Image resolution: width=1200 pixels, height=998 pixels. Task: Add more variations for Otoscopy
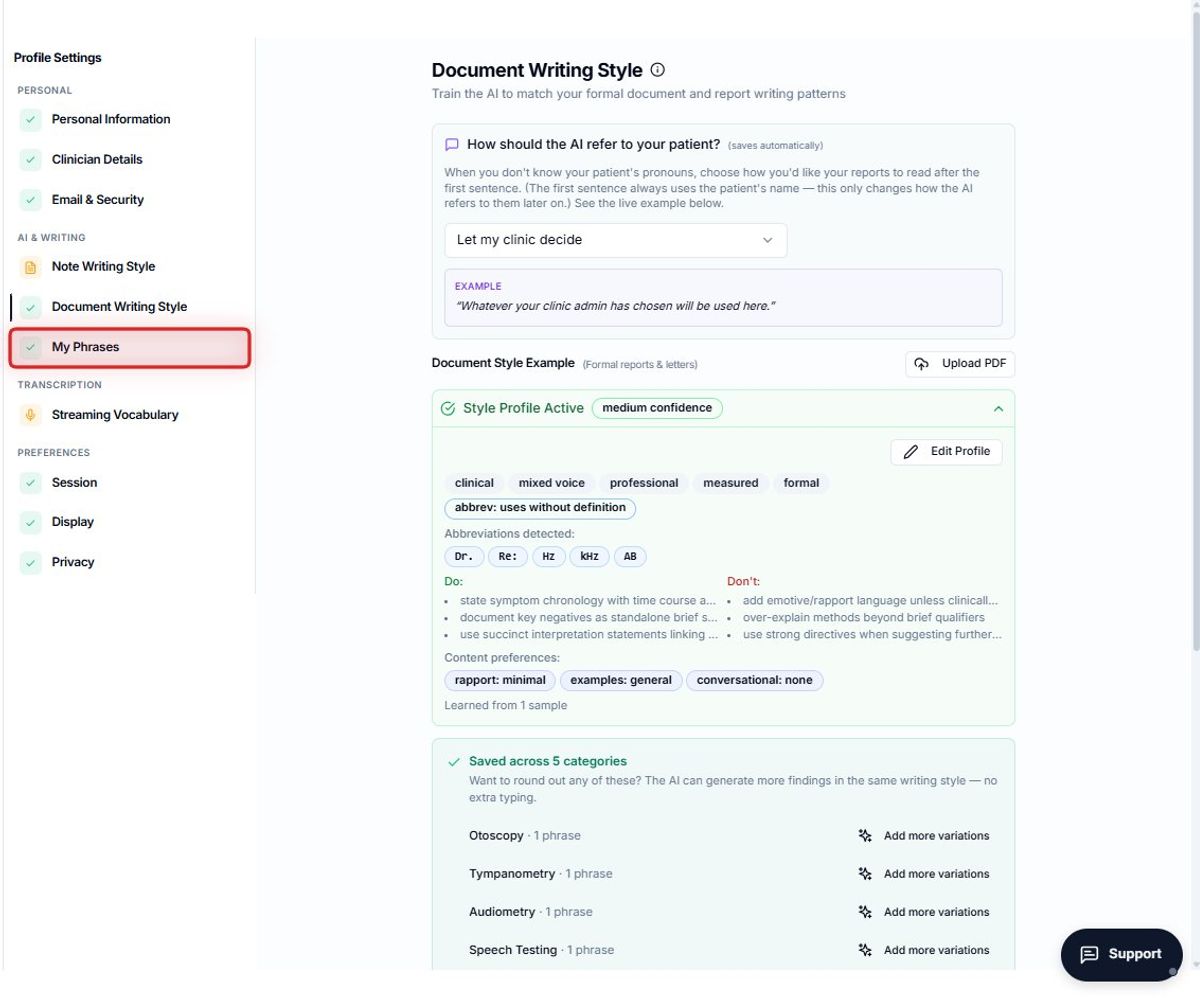(x=924, y=836)
